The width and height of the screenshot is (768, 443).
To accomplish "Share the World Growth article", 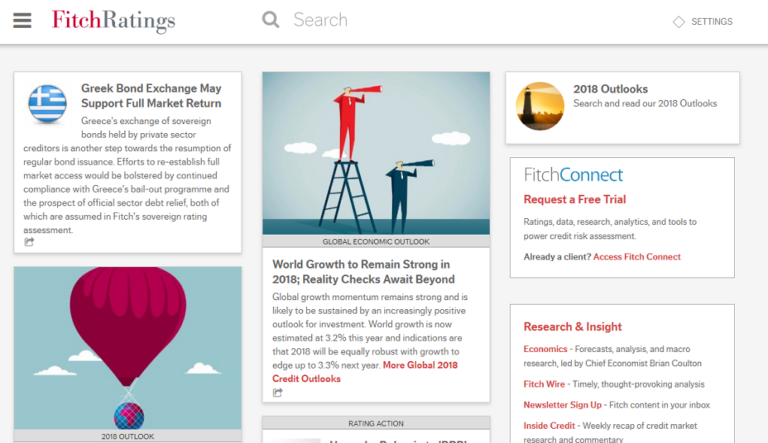I will point(278,393).
